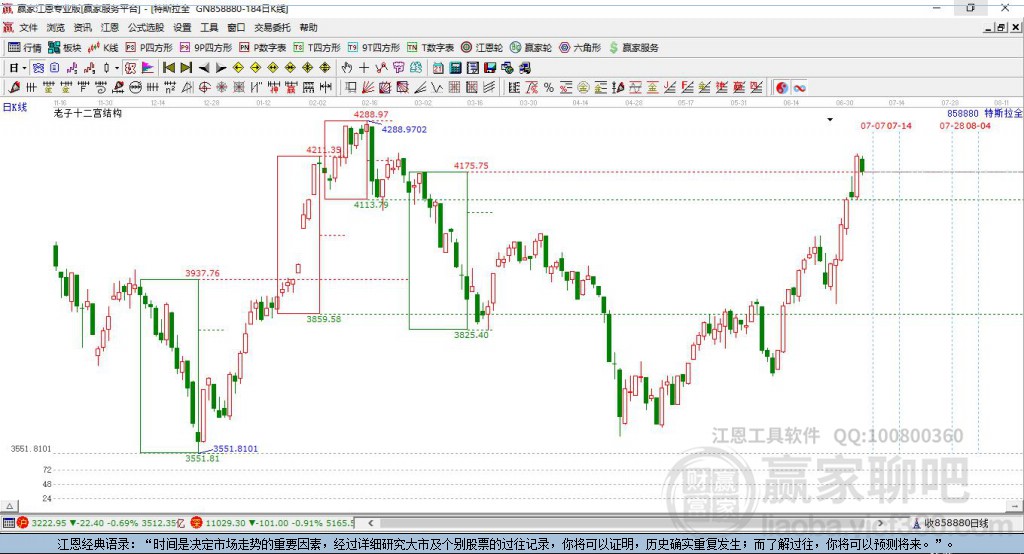Image resolution: width=1024 pixels, height=554 pixels.
Task: Open the 9P四方形 tool
Action: 206,48
